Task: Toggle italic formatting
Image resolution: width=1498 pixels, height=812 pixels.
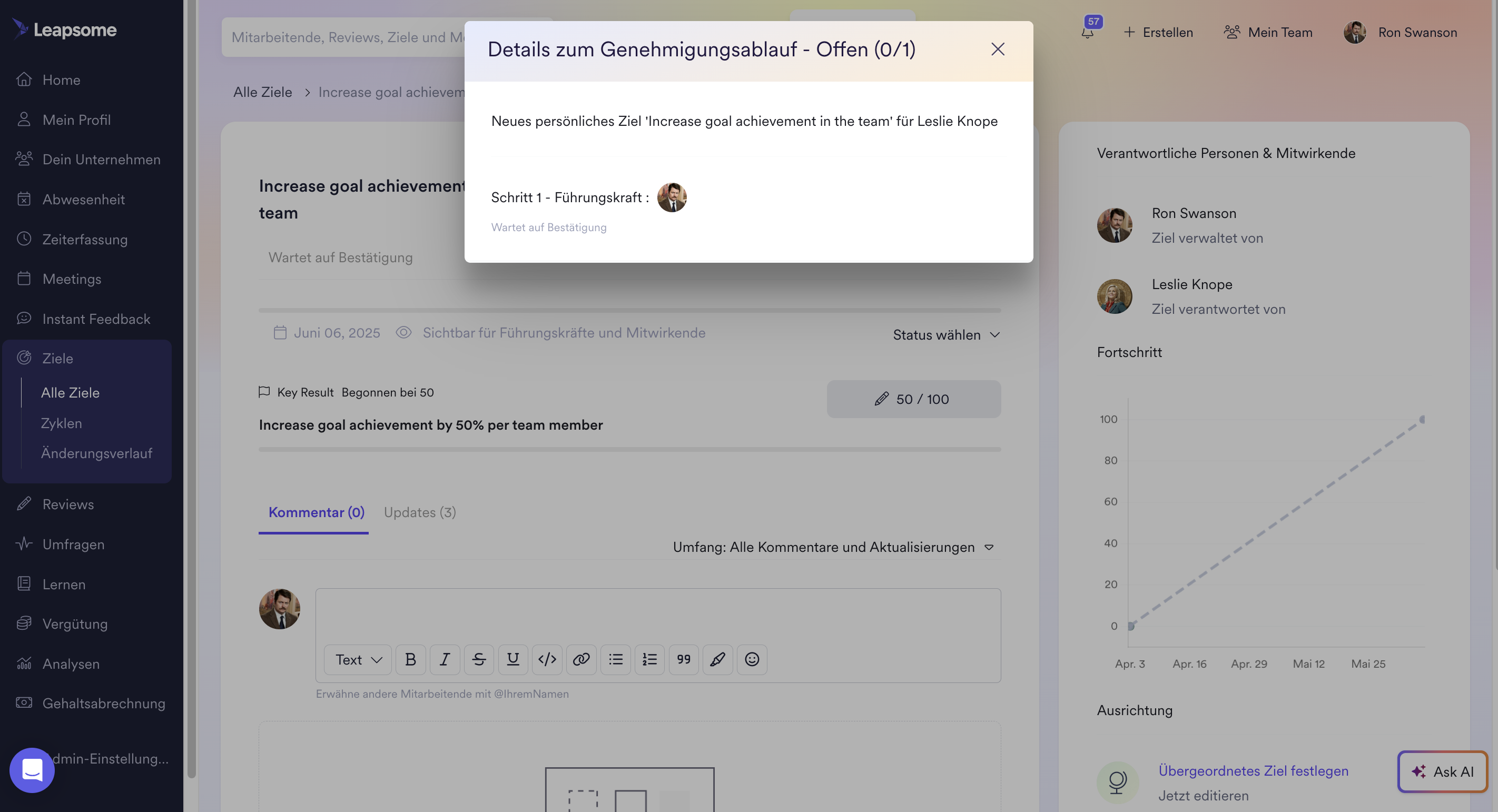Action: click(444, 659)
